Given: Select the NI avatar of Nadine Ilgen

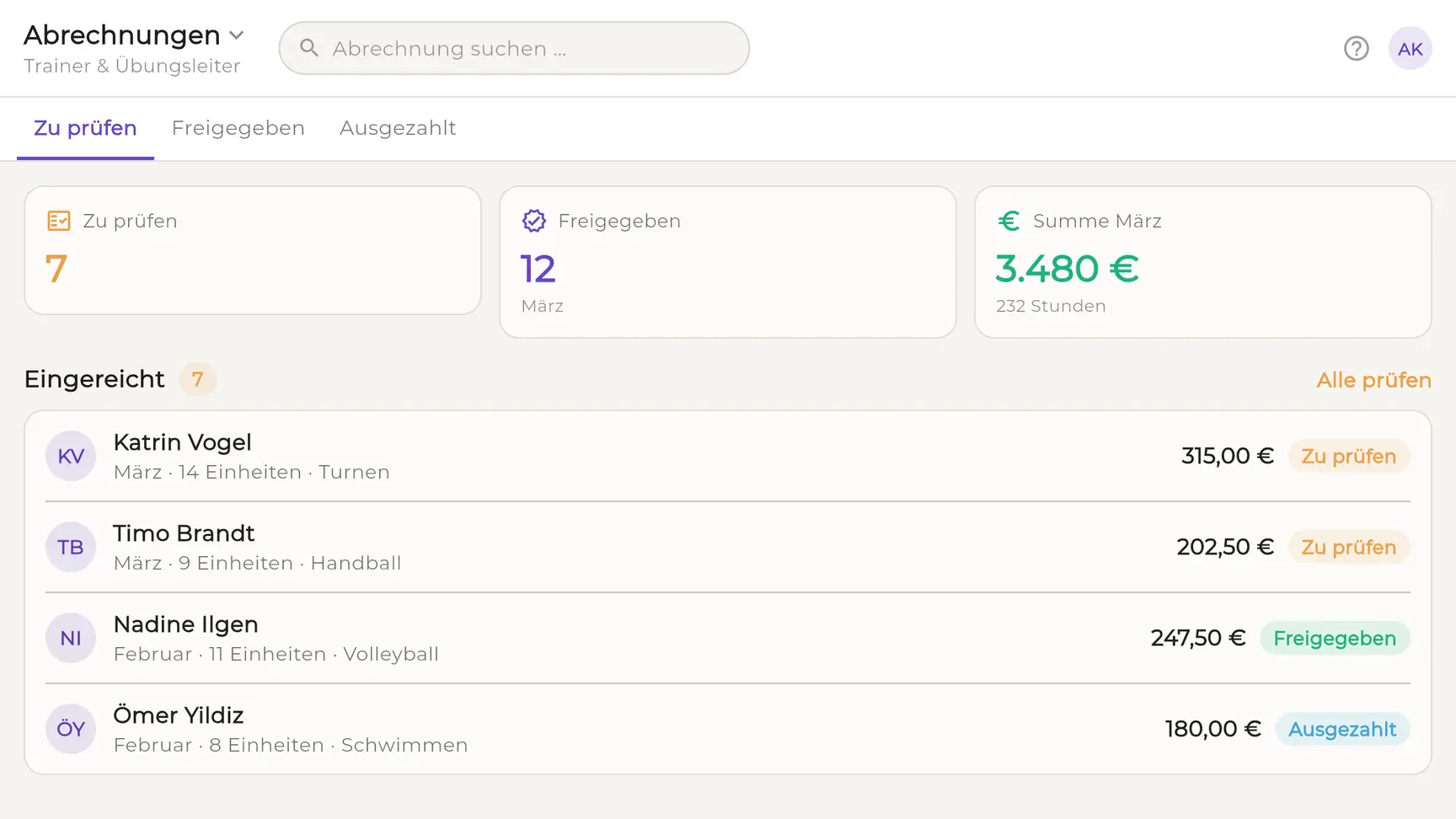Looking at the screenshot, I should point(71,638).
